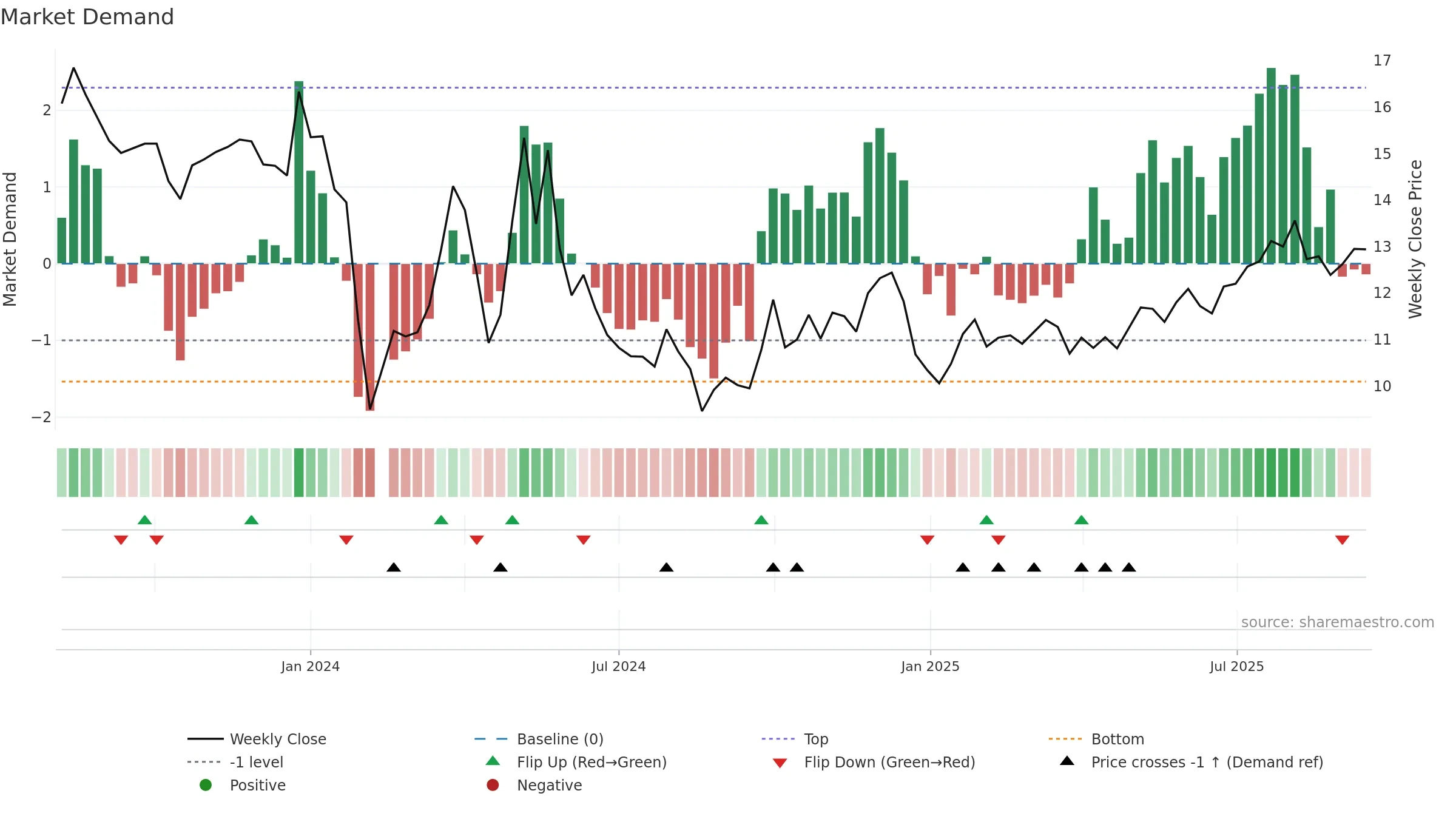1456x819 pixels.
Task: Select the 'Flip Up (Red→Green)' legend label
Action: pyautogui.click(x=591, y=762)
